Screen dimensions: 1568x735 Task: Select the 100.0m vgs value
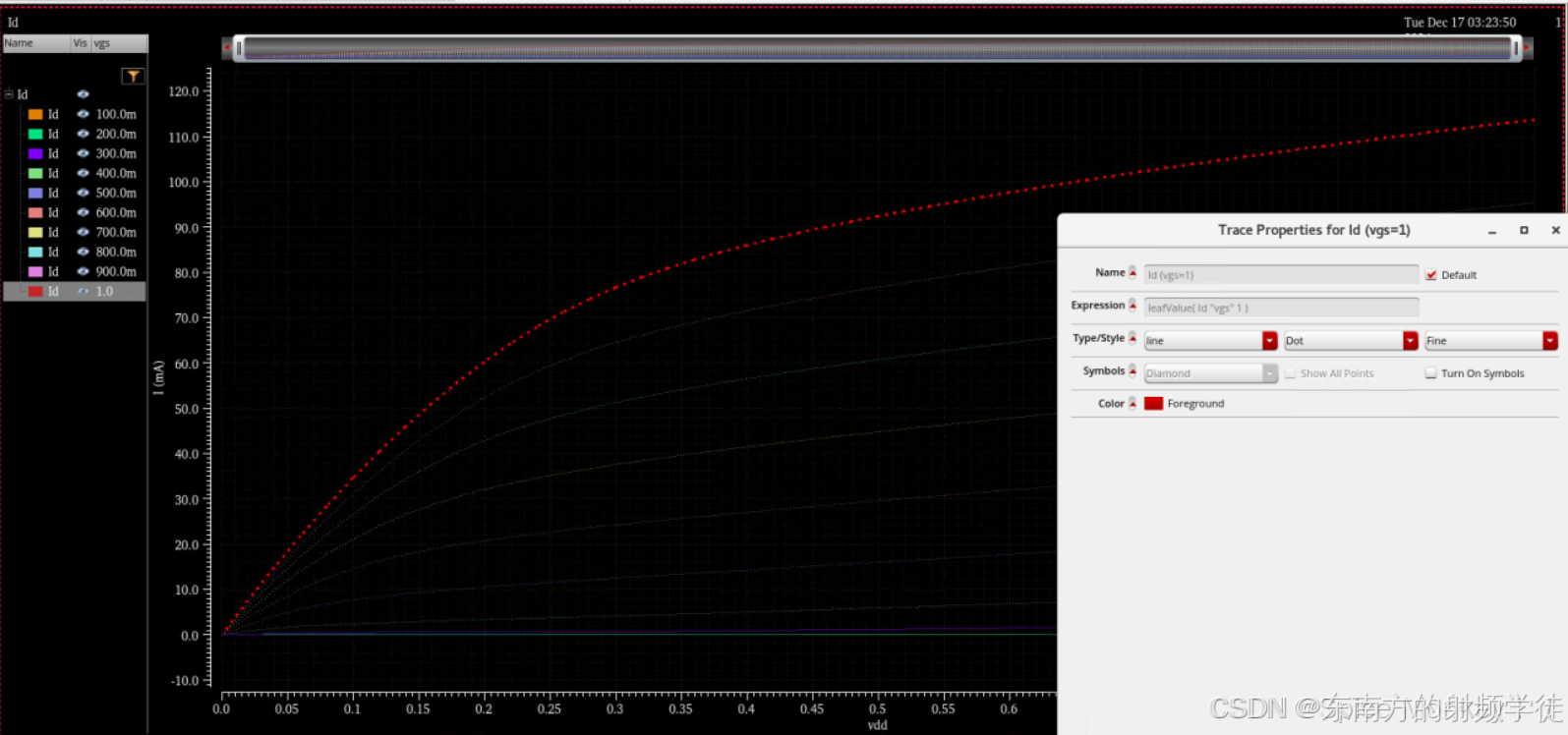point(116,114)
